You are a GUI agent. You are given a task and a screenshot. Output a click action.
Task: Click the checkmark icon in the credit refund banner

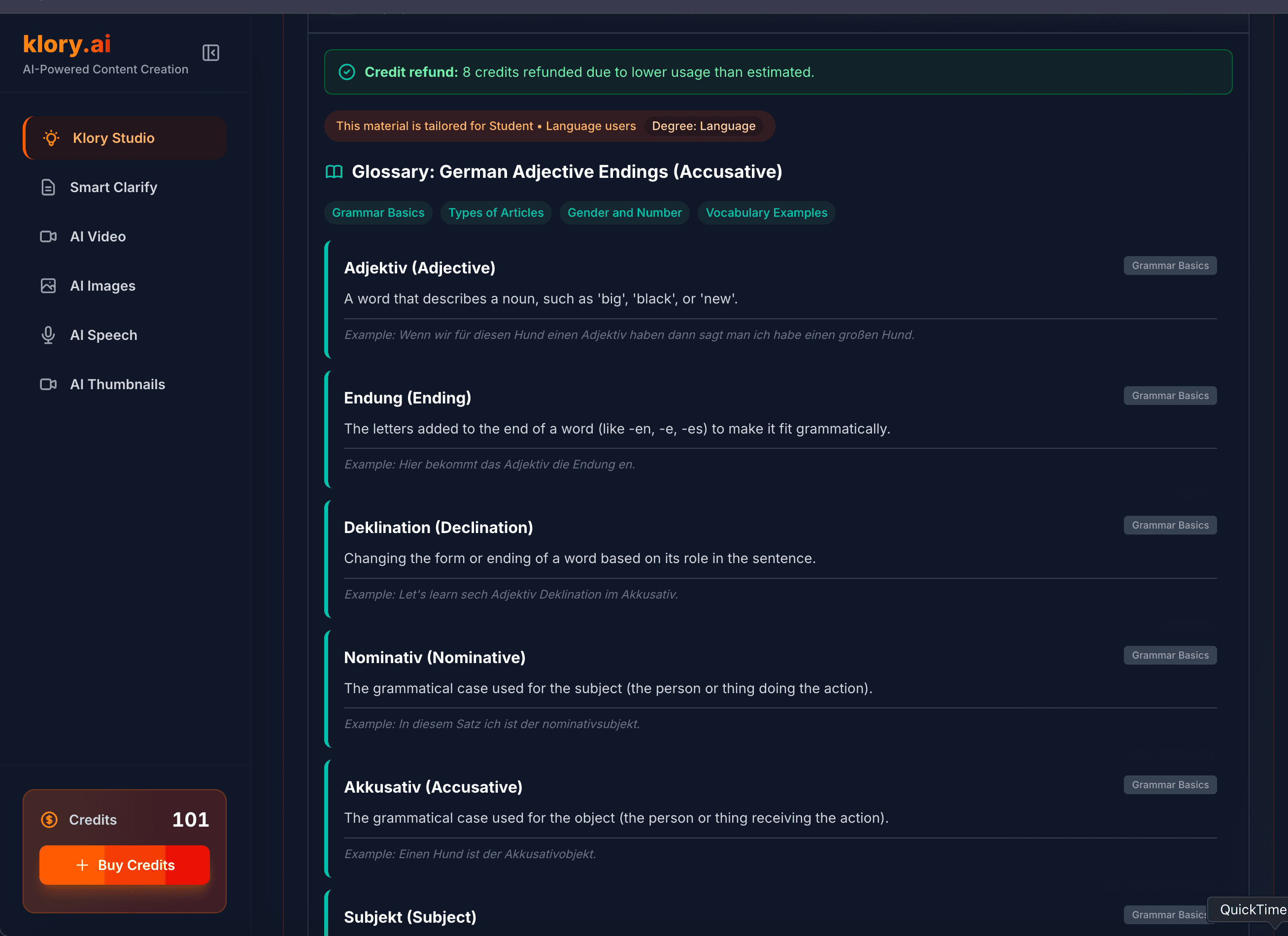347,72
